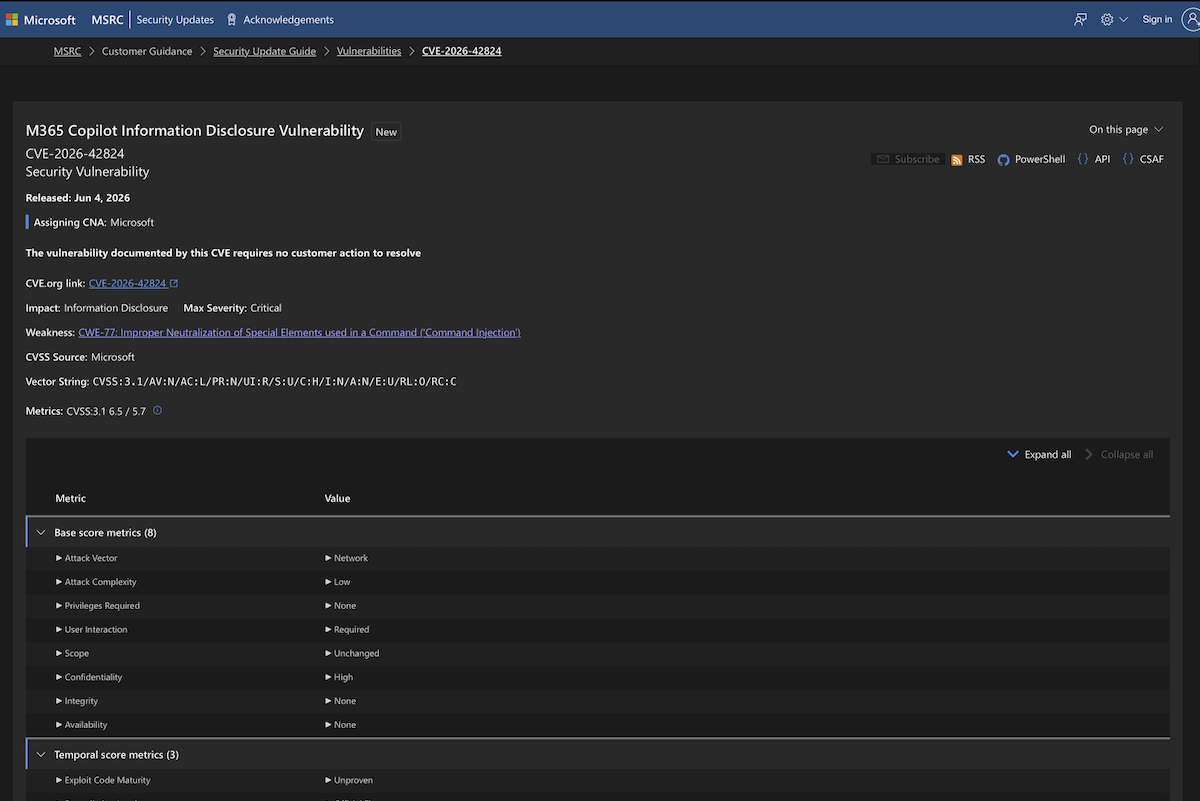Expand the Attack Vector row
1200x801 pixels.
coord(86,558)
